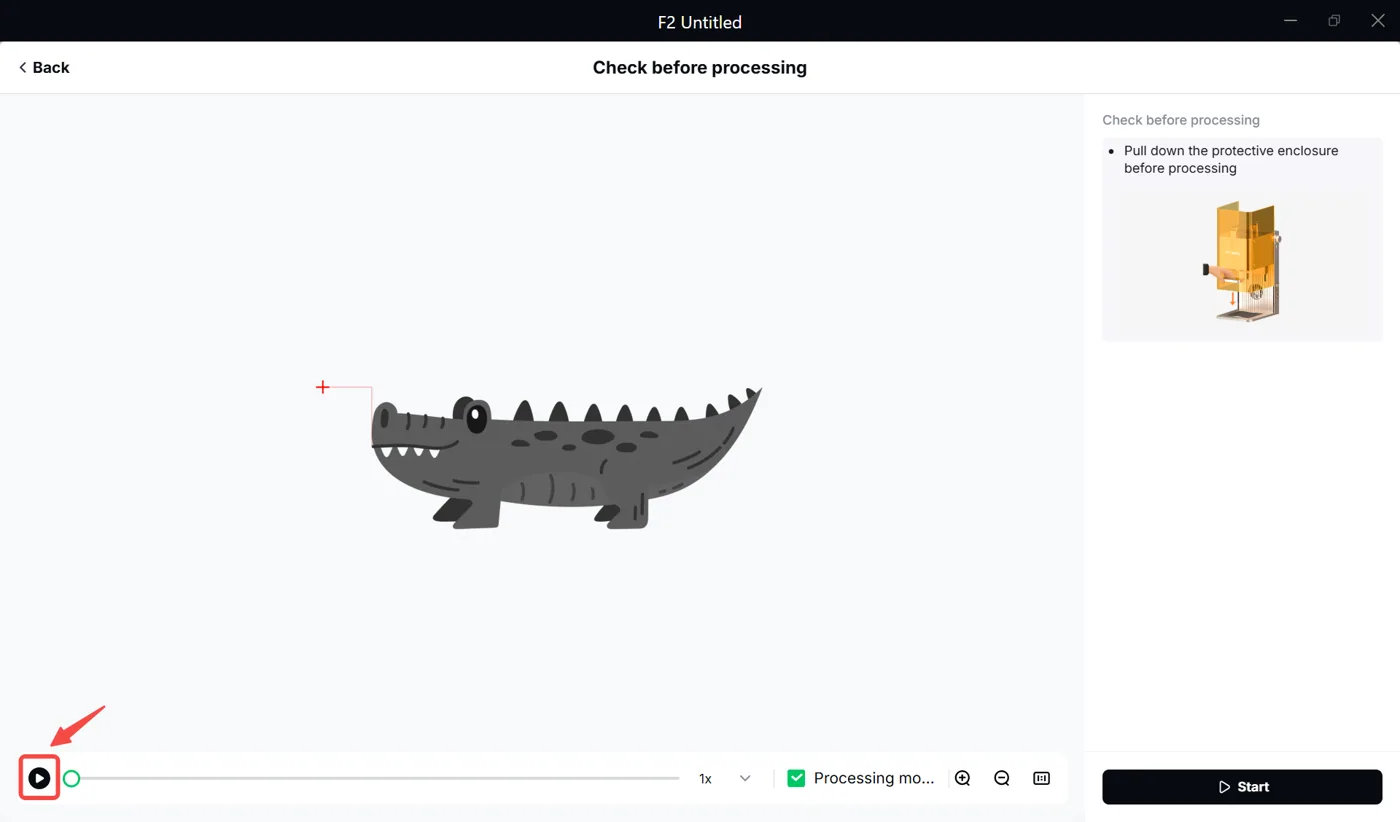Close the F2 Untitled window
Screen dimensions: 1400x822
(1378, 21)
